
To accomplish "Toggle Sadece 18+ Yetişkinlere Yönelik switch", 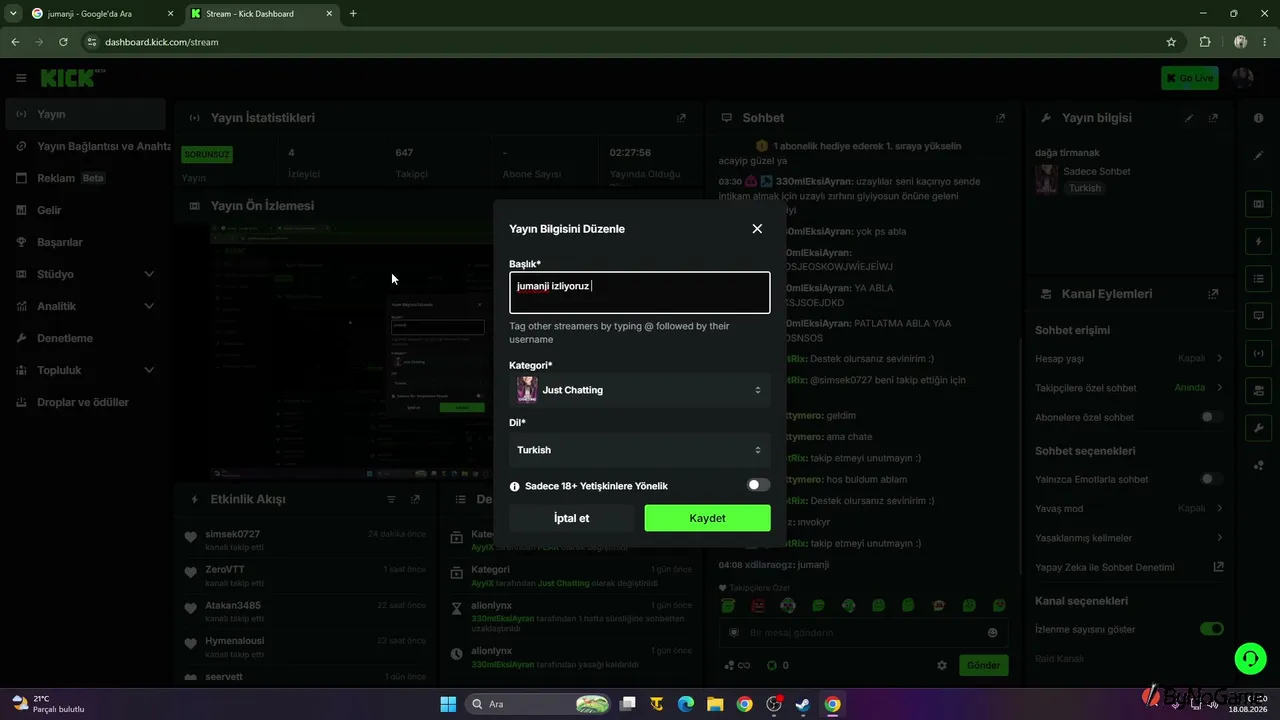I will coord(758,486).
